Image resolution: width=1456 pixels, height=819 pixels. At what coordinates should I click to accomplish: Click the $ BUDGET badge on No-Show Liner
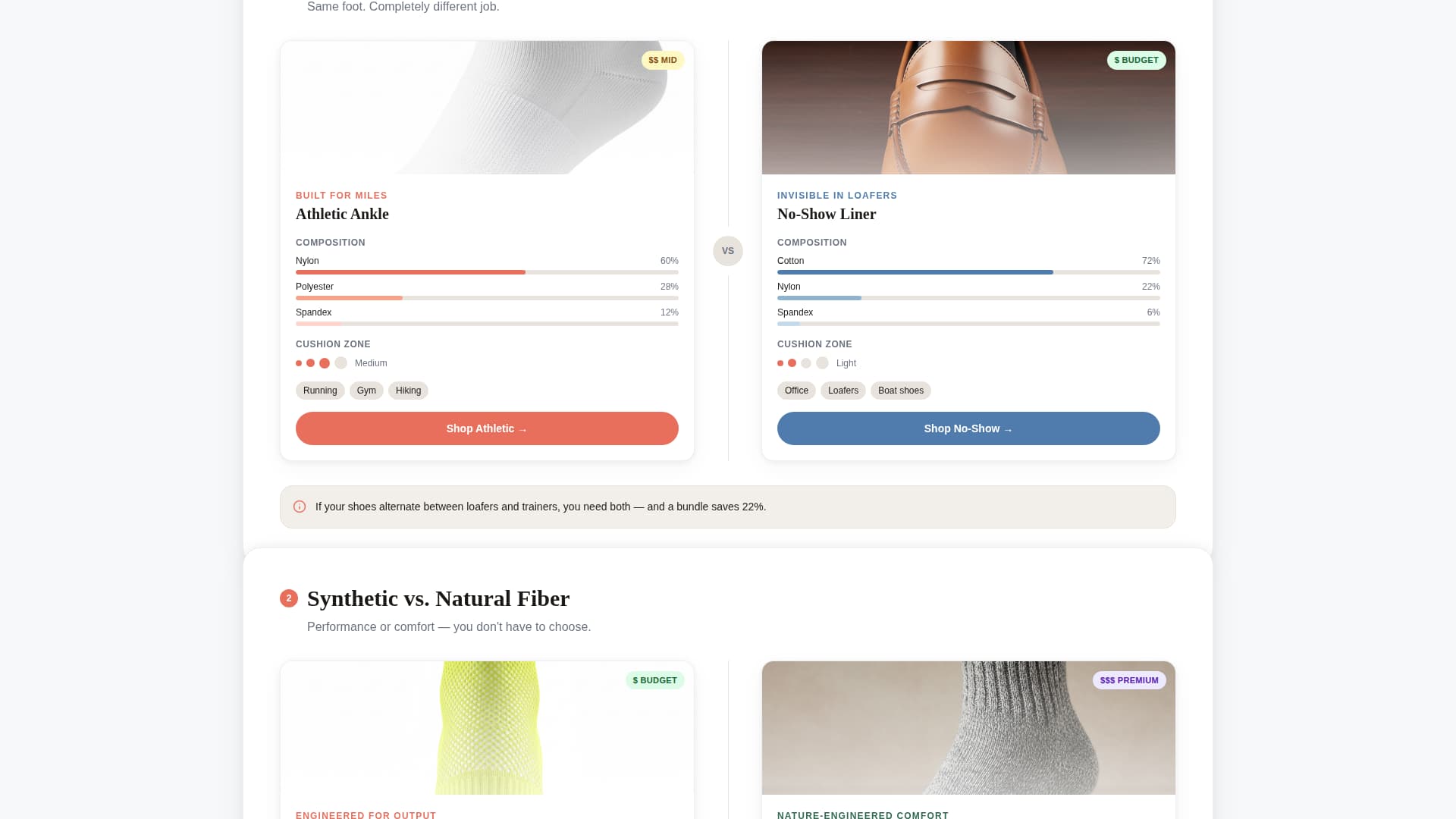coord(1136,60)
